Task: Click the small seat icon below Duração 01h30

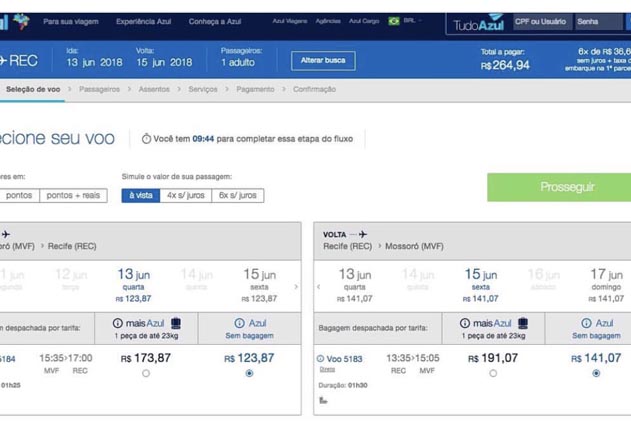Action: [323, 400]
